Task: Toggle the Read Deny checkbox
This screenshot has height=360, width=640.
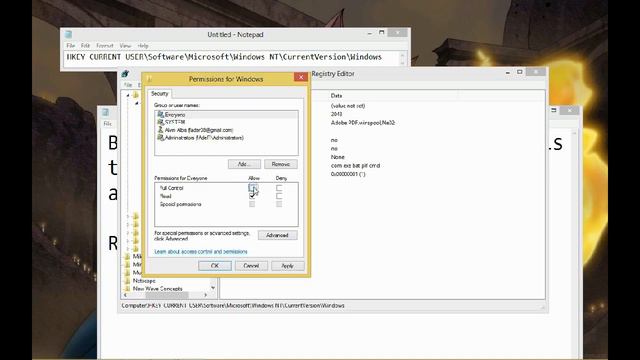Action: point(279,196)
